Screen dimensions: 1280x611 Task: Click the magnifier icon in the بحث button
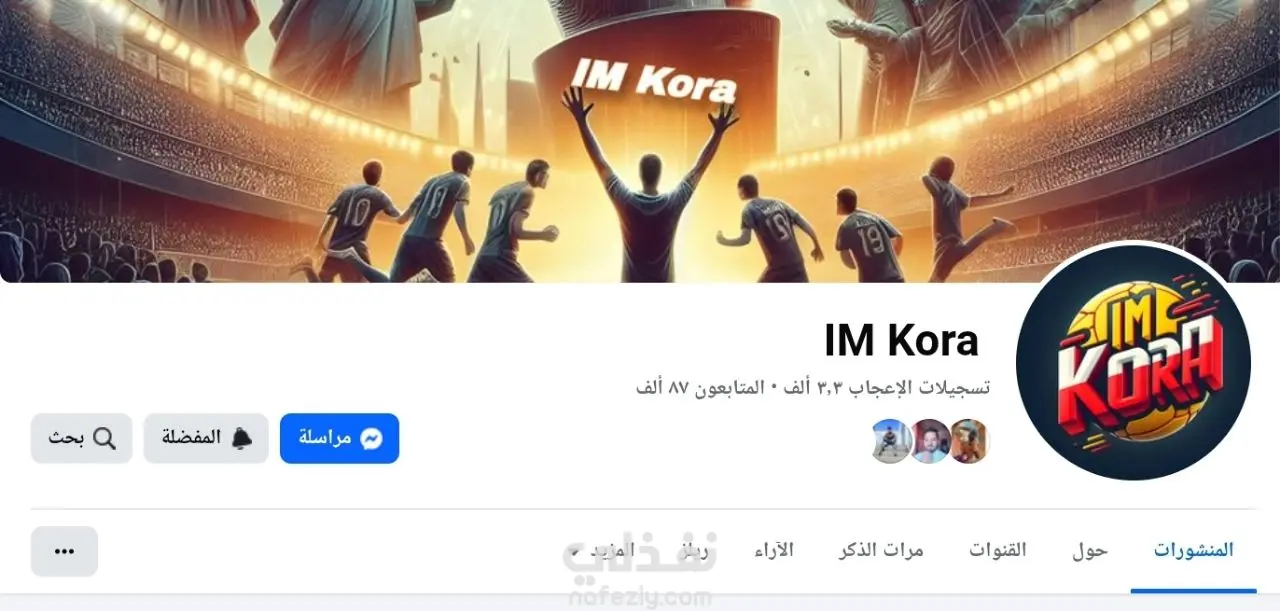pyautogui.click(x=104, y=438)
